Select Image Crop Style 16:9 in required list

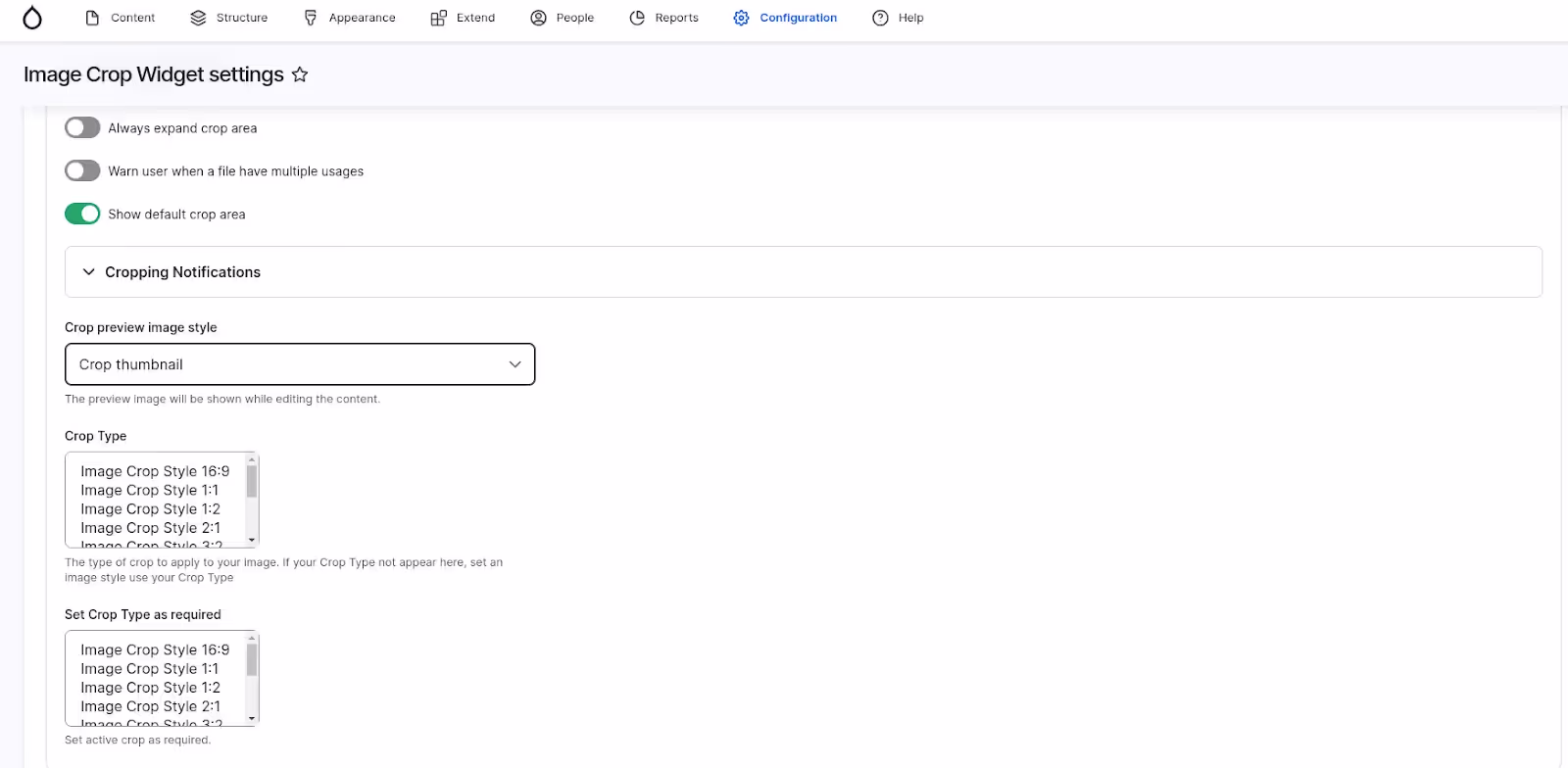click(155, 649)
